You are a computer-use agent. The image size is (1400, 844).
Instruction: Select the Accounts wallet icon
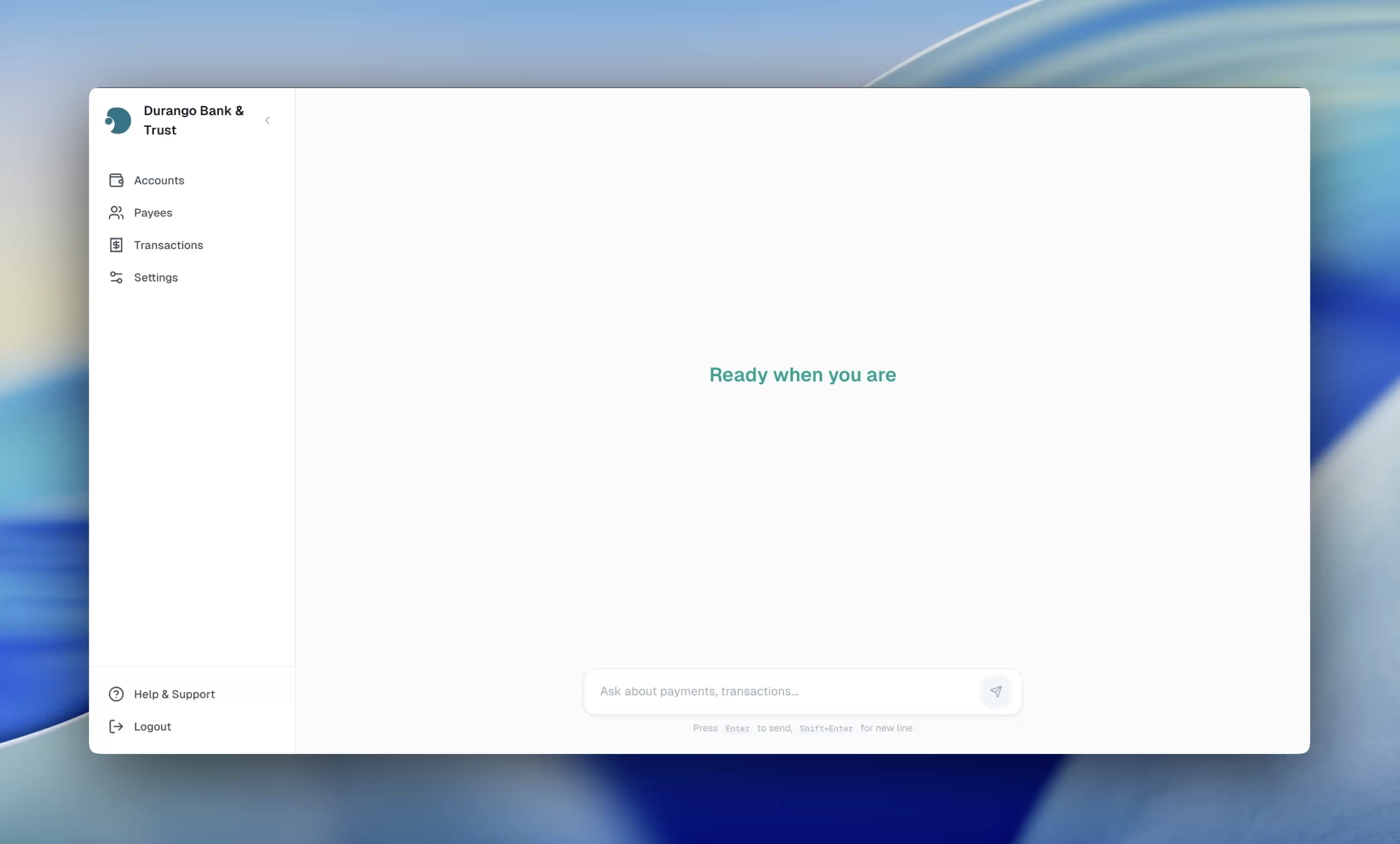tap(116, 180)
